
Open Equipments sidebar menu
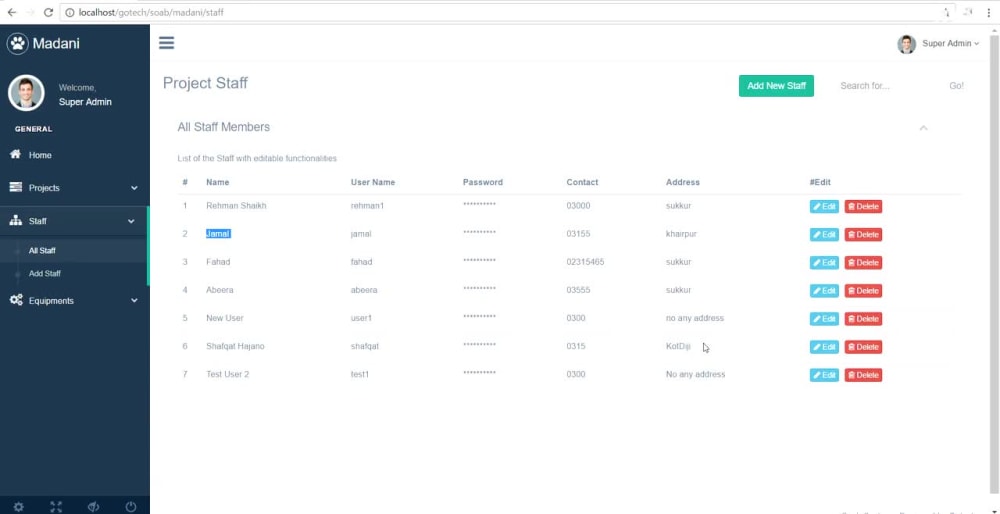74,300
